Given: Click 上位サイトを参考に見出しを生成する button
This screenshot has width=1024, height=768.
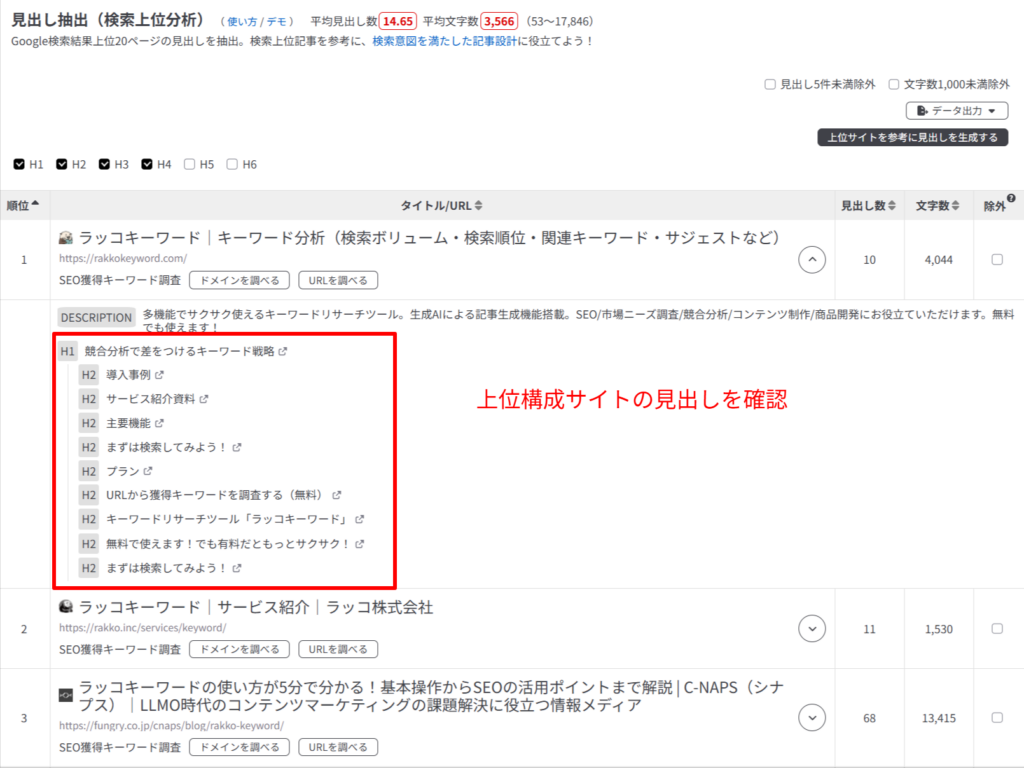Looking at the screenshot, I should [x=911, y=137].
